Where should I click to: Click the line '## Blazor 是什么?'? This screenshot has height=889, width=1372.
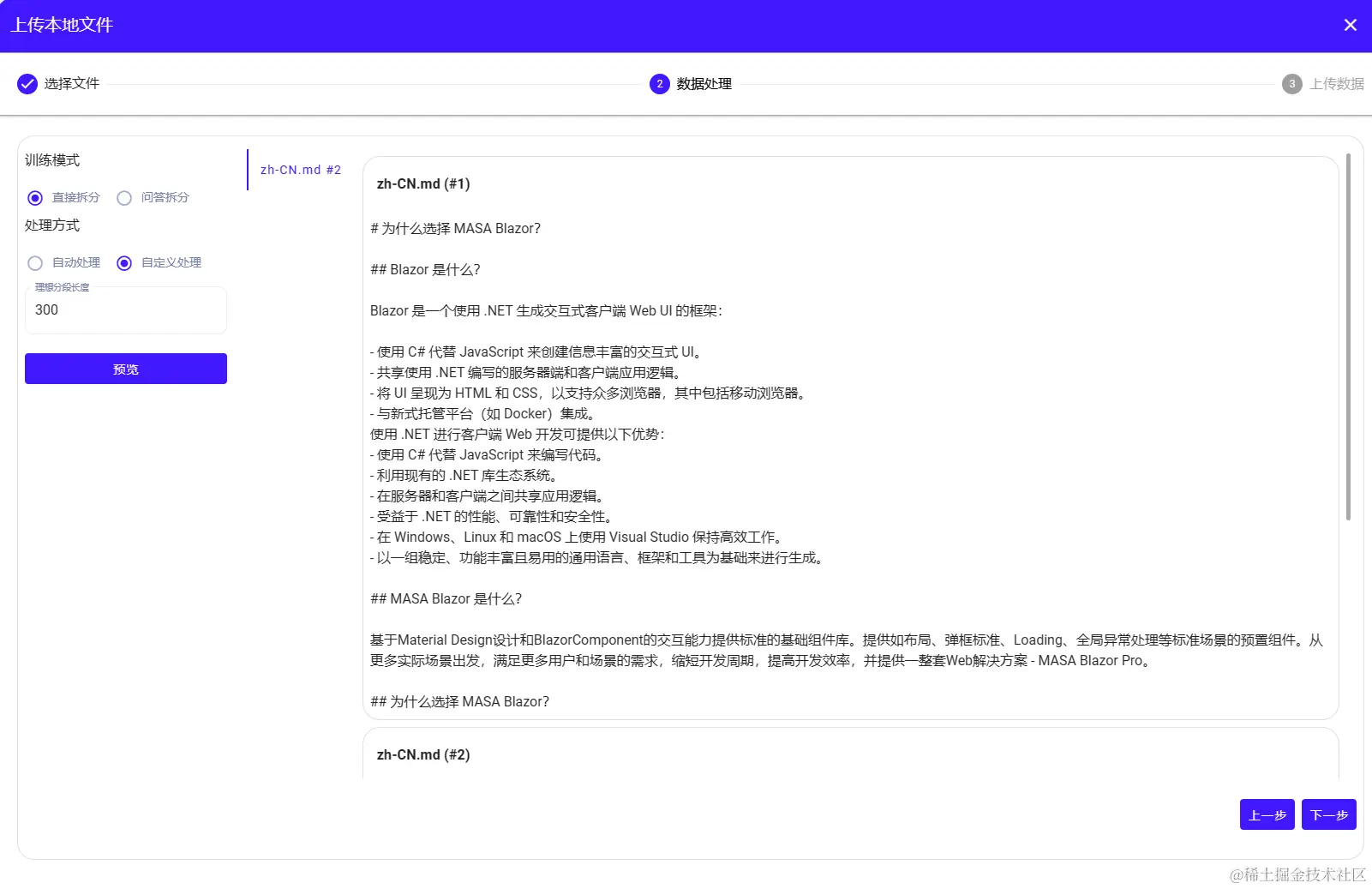click(x=425, y=269)
